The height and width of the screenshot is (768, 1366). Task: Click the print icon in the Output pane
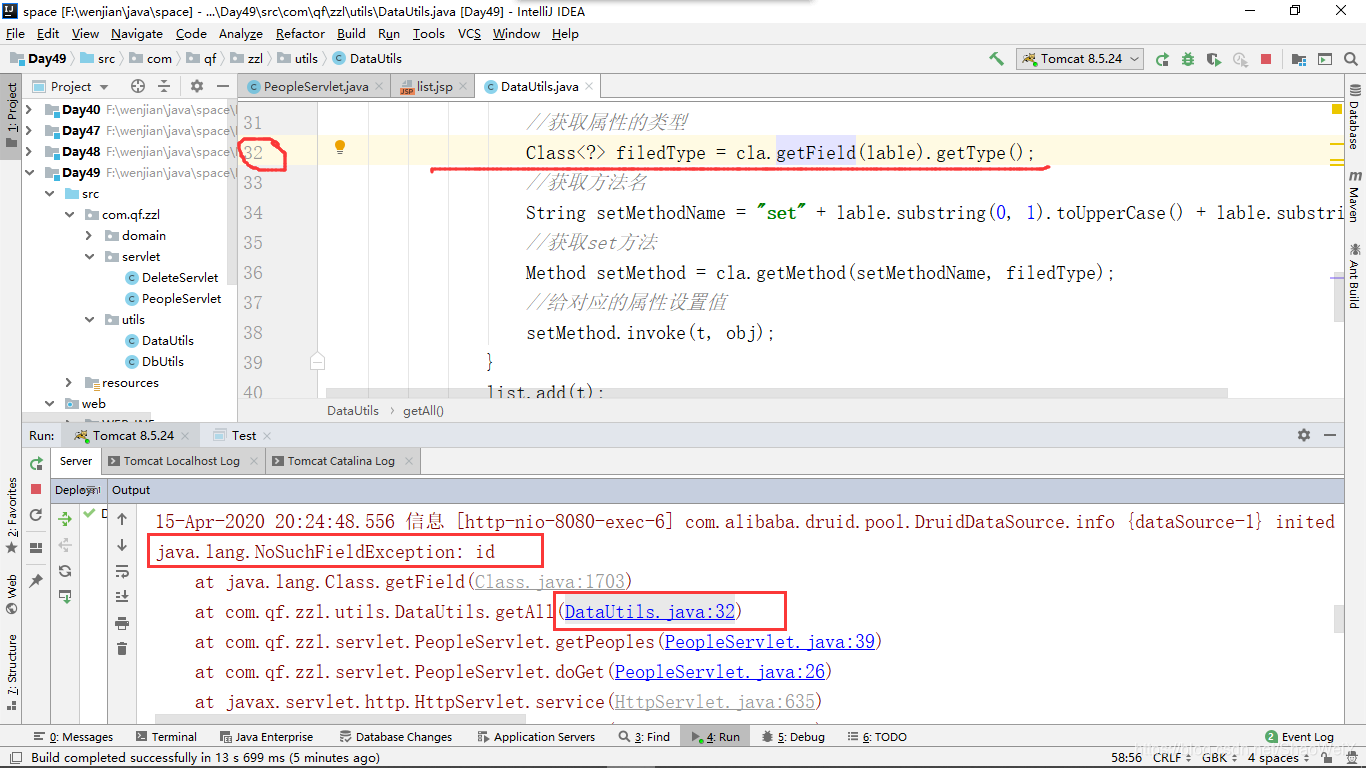click(122, 623)
